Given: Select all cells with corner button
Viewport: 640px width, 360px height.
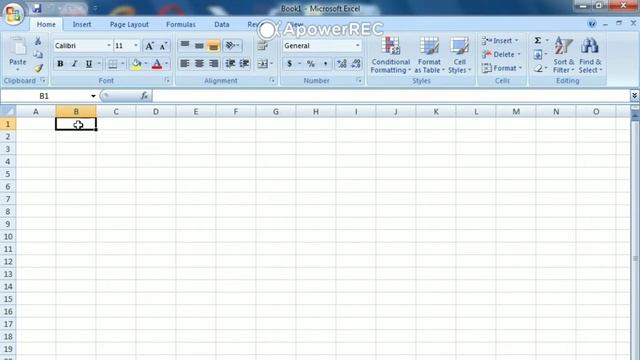Looking at the screenshot, I should (8, 111).
